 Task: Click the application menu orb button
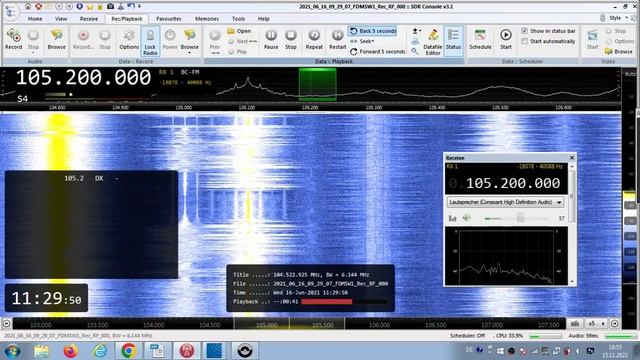click(x=11, y=11)
